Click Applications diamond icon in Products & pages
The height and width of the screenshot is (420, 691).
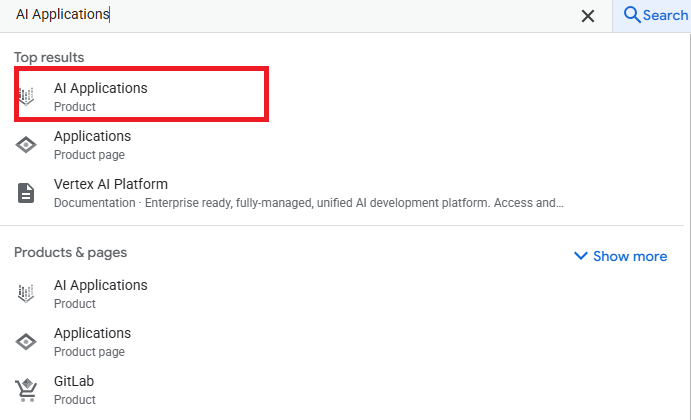click(x=26, y=342)
